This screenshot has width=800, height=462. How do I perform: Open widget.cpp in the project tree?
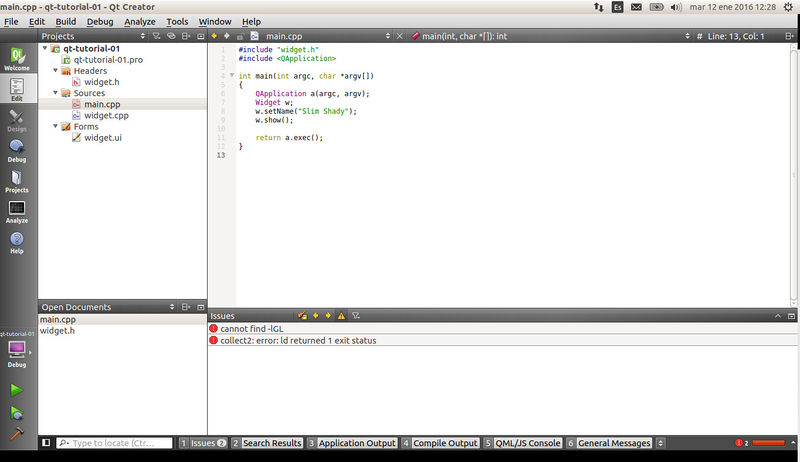coord(105,115)
